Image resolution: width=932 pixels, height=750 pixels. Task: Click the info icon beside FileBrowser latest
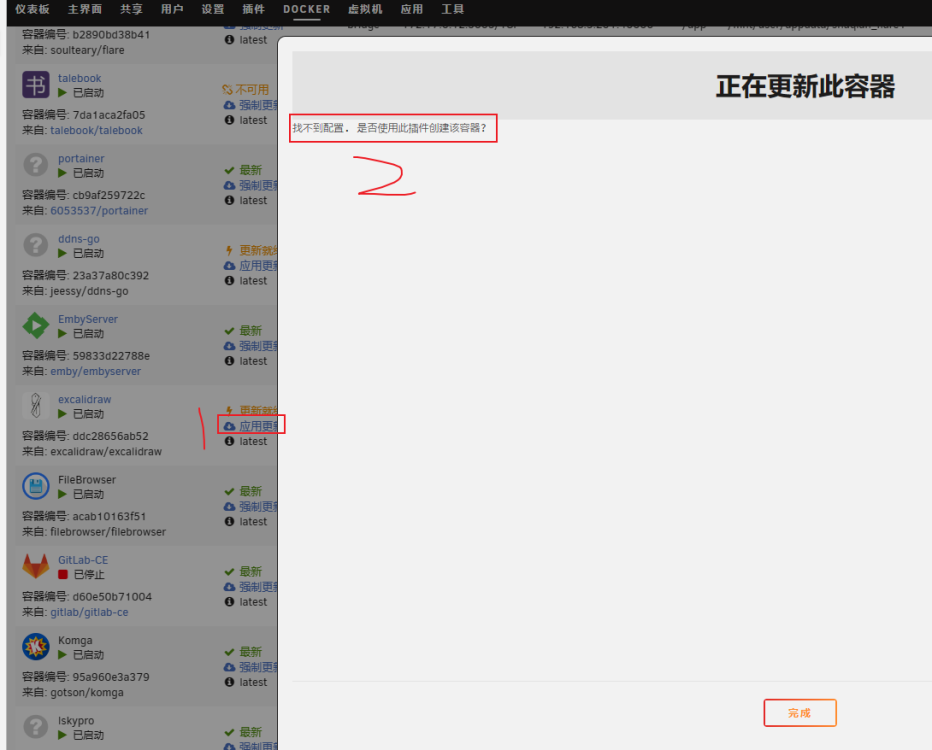tap(229, 521)
